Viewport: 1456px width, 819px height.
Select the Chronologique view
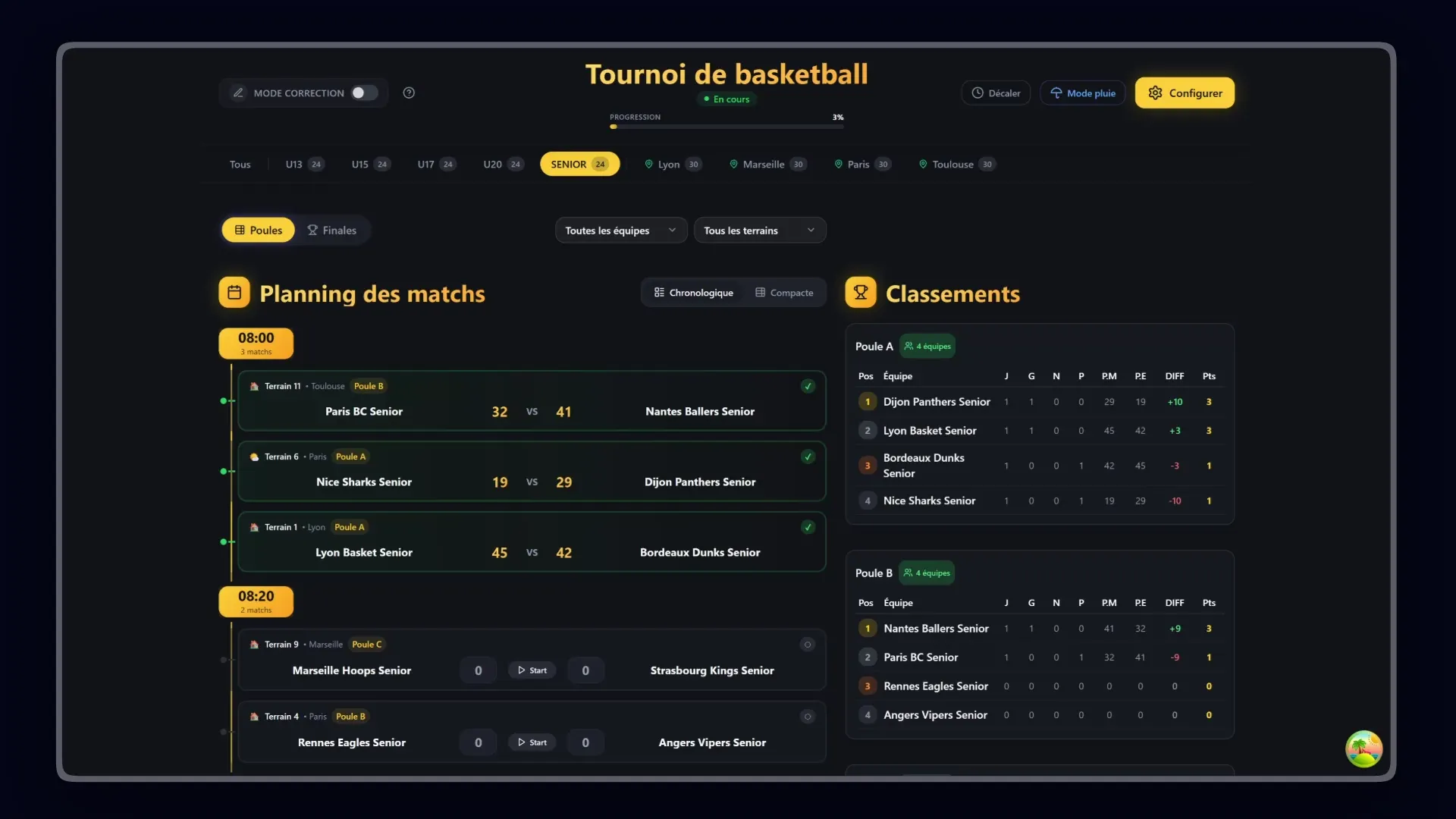click(x=694, y=293)
